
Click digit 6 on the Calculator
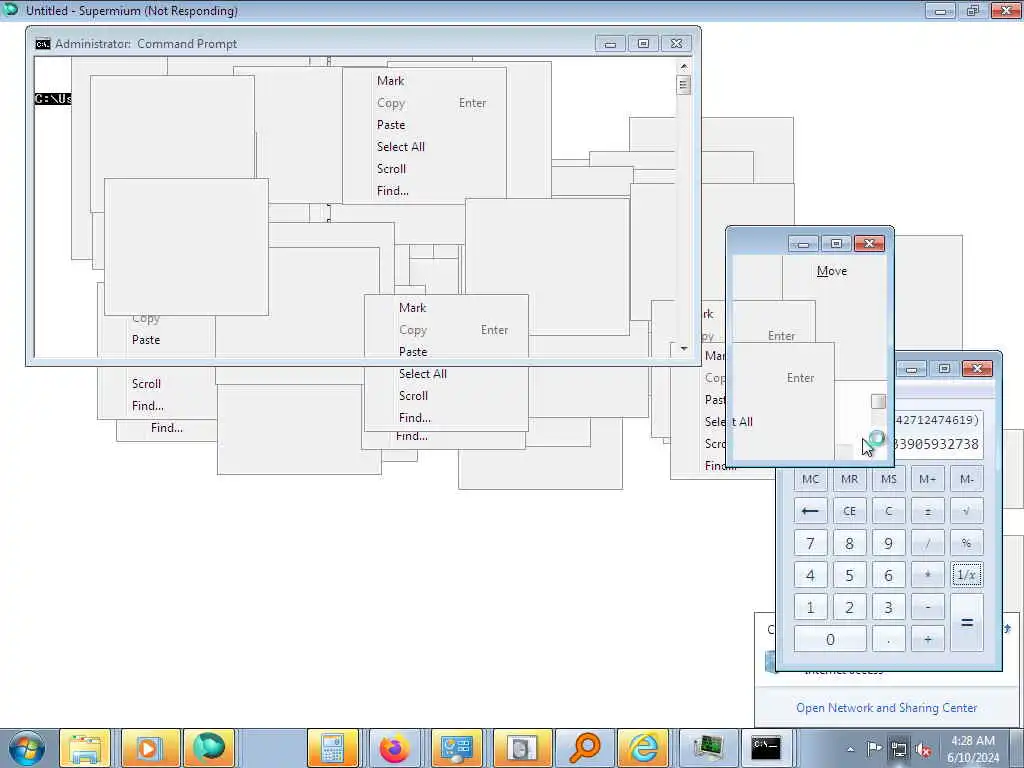pyautogui.click(x=889, y=575)
